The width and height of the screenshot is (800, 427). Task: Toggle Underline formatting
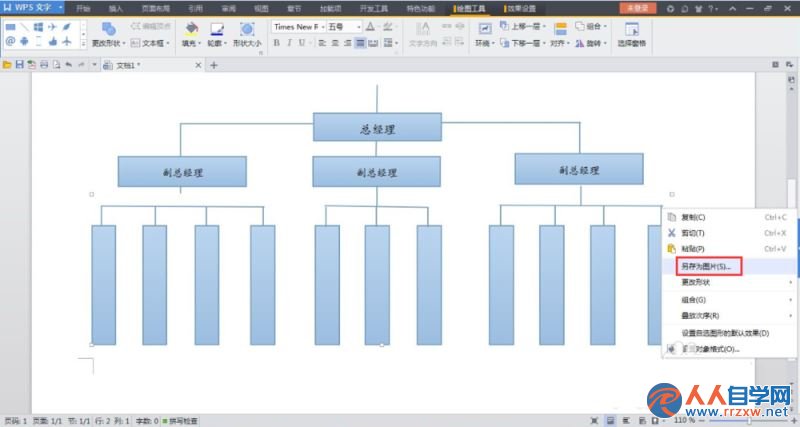[302, 43]
